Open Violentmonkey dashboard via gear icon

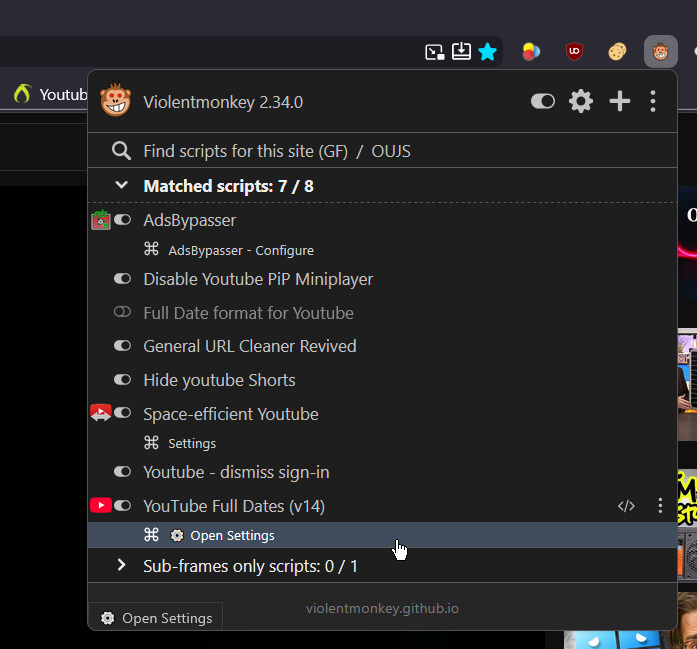click(581, 101)
